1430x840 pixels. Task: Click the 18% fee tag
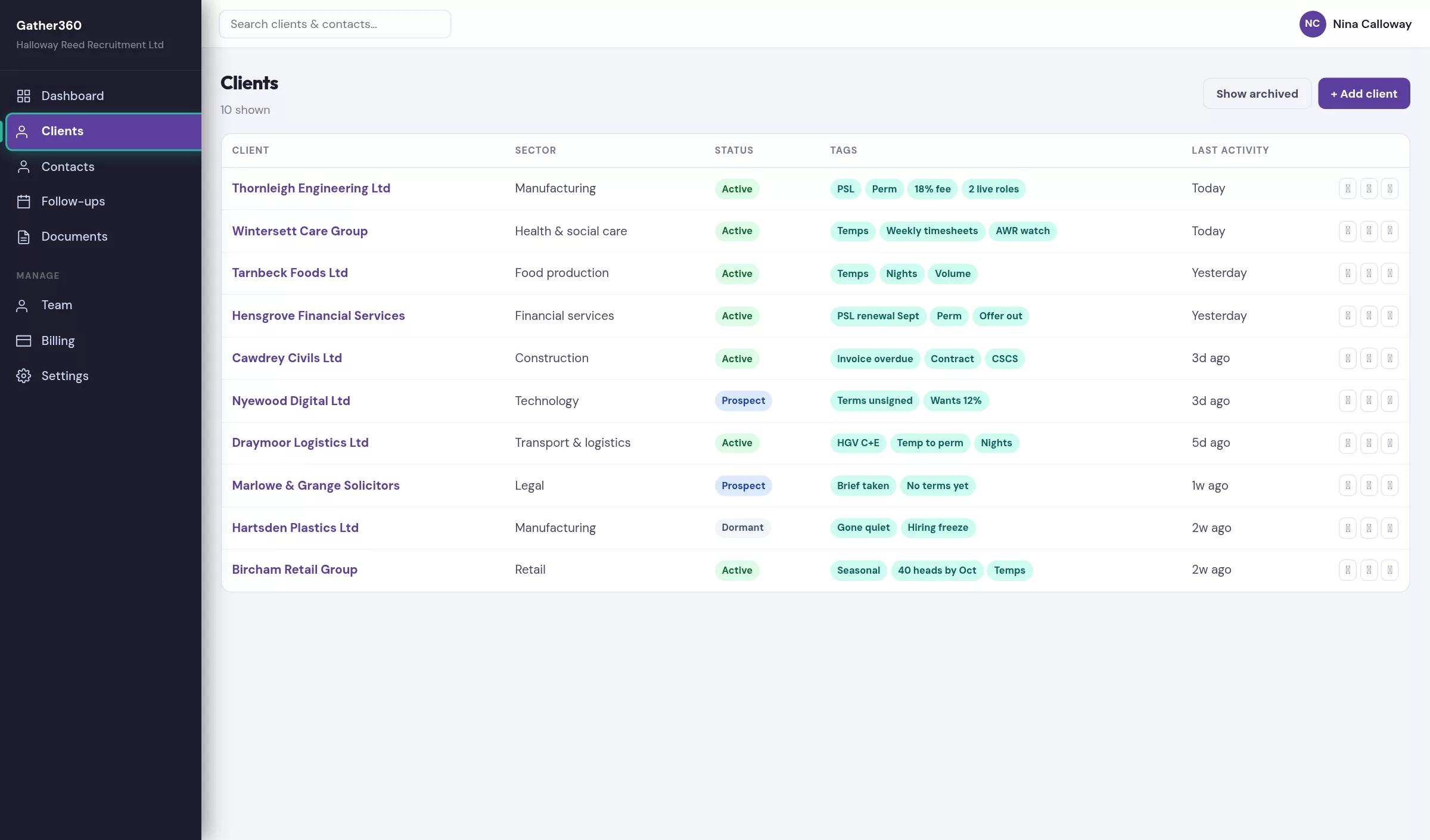[x=932, y=189]
